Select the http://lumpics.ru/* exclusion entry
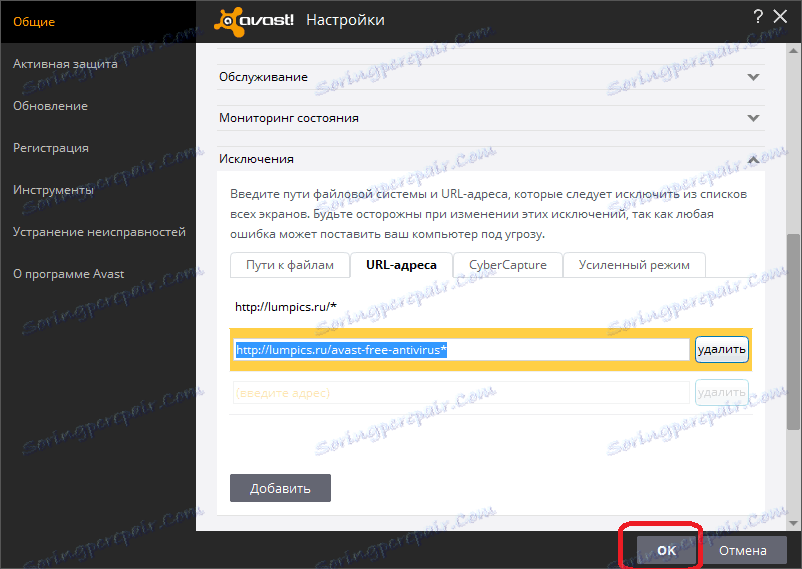This screenshot has width=802, height=569. click(286, 307)
